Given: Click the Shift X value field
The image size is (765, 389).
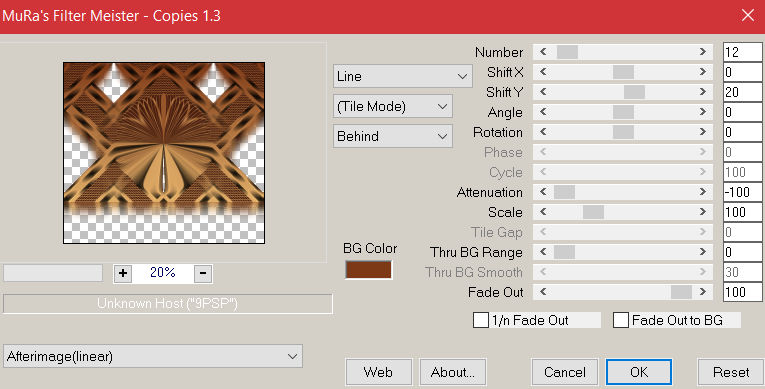Looking at the screenshot, I should coord(743,72).
